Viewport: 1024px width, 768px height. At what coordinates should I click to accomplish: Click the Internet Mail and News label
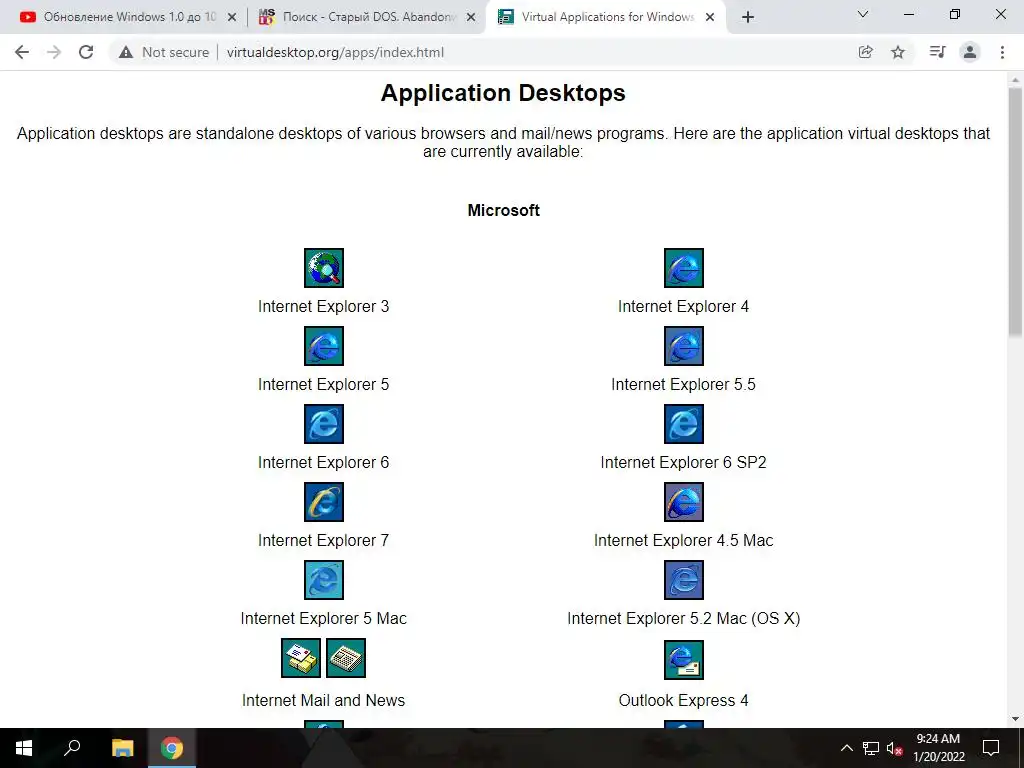[323, 700]
